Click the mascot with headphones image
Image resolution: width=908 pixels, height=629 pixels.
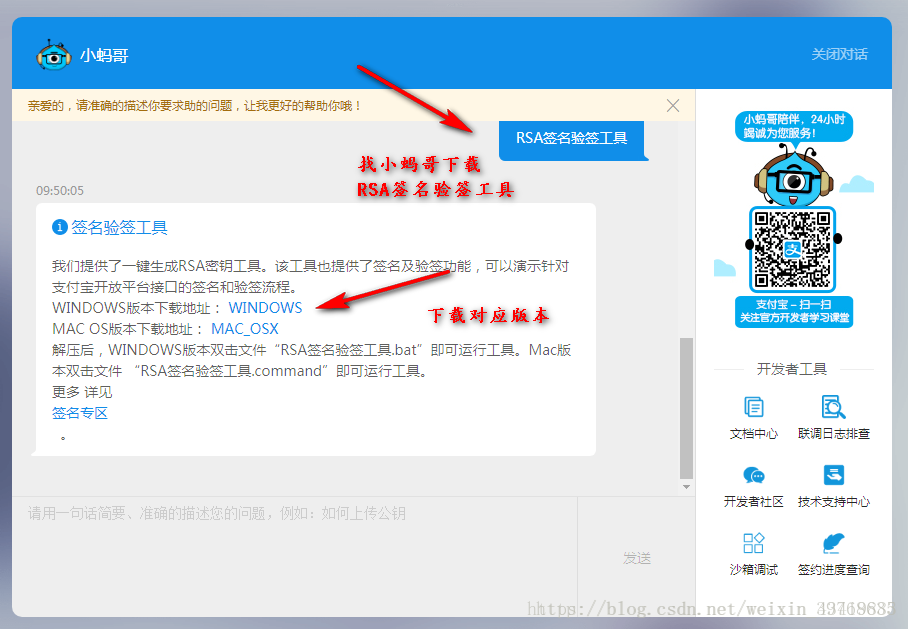point(793,175)
